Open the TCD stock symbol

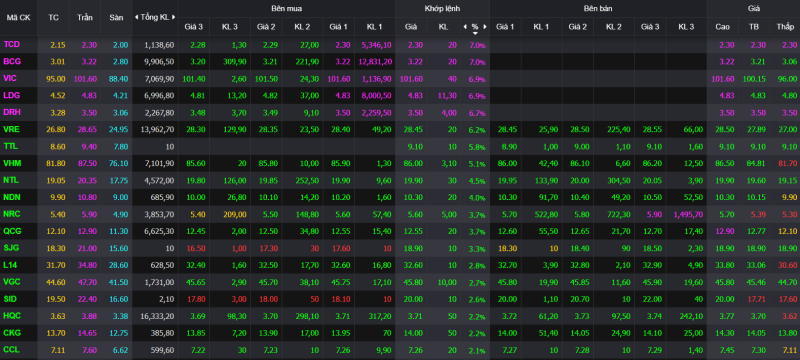point(11,45)
